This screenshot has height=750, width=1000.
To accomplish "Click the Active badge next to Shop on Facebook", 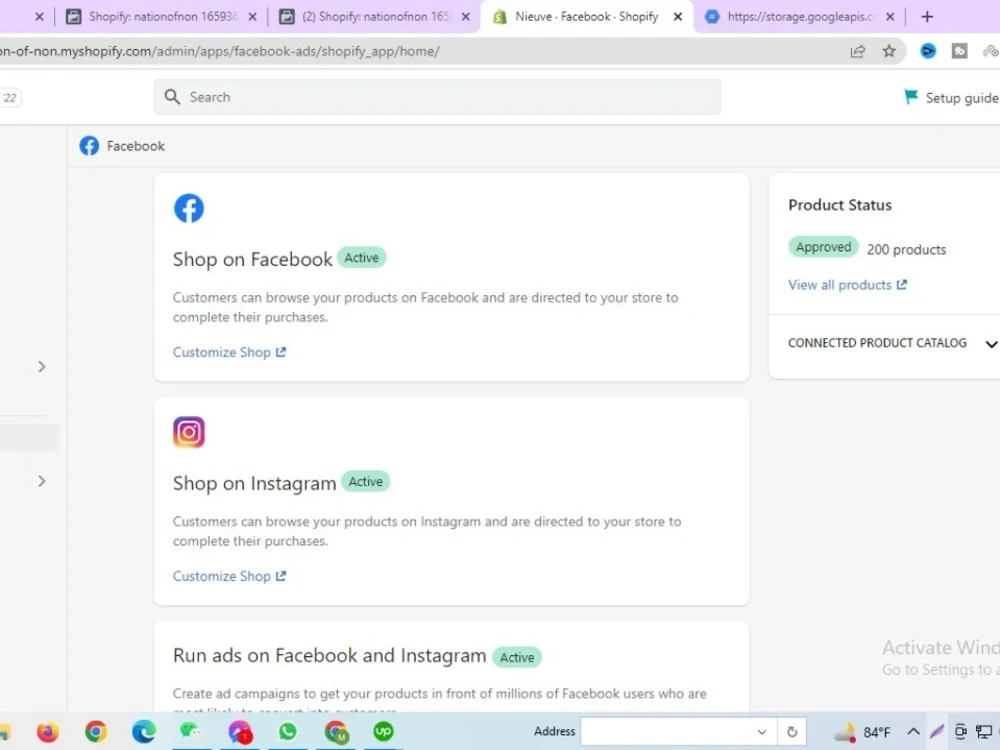I will (362, 258).
